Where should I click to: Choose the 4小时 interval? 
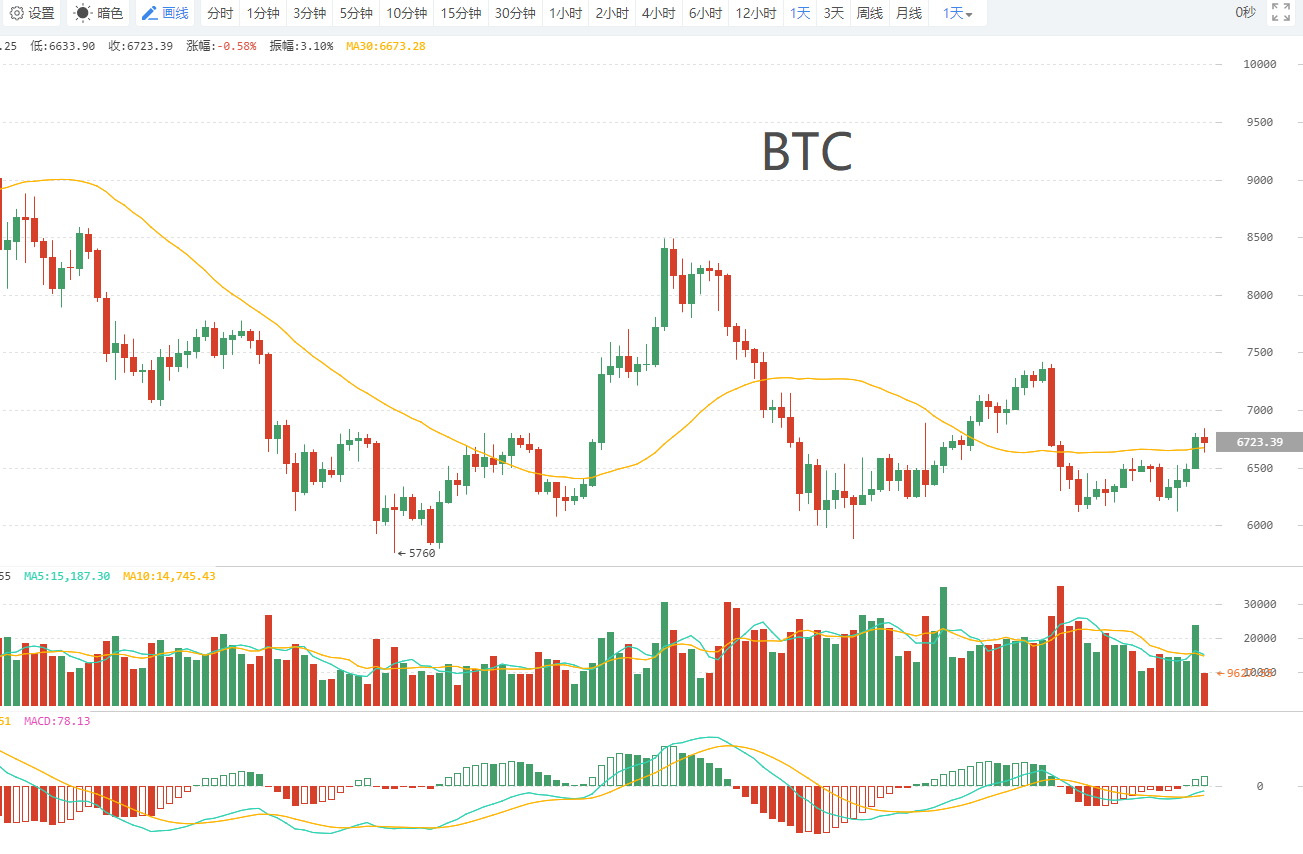[x=658, y=14]
